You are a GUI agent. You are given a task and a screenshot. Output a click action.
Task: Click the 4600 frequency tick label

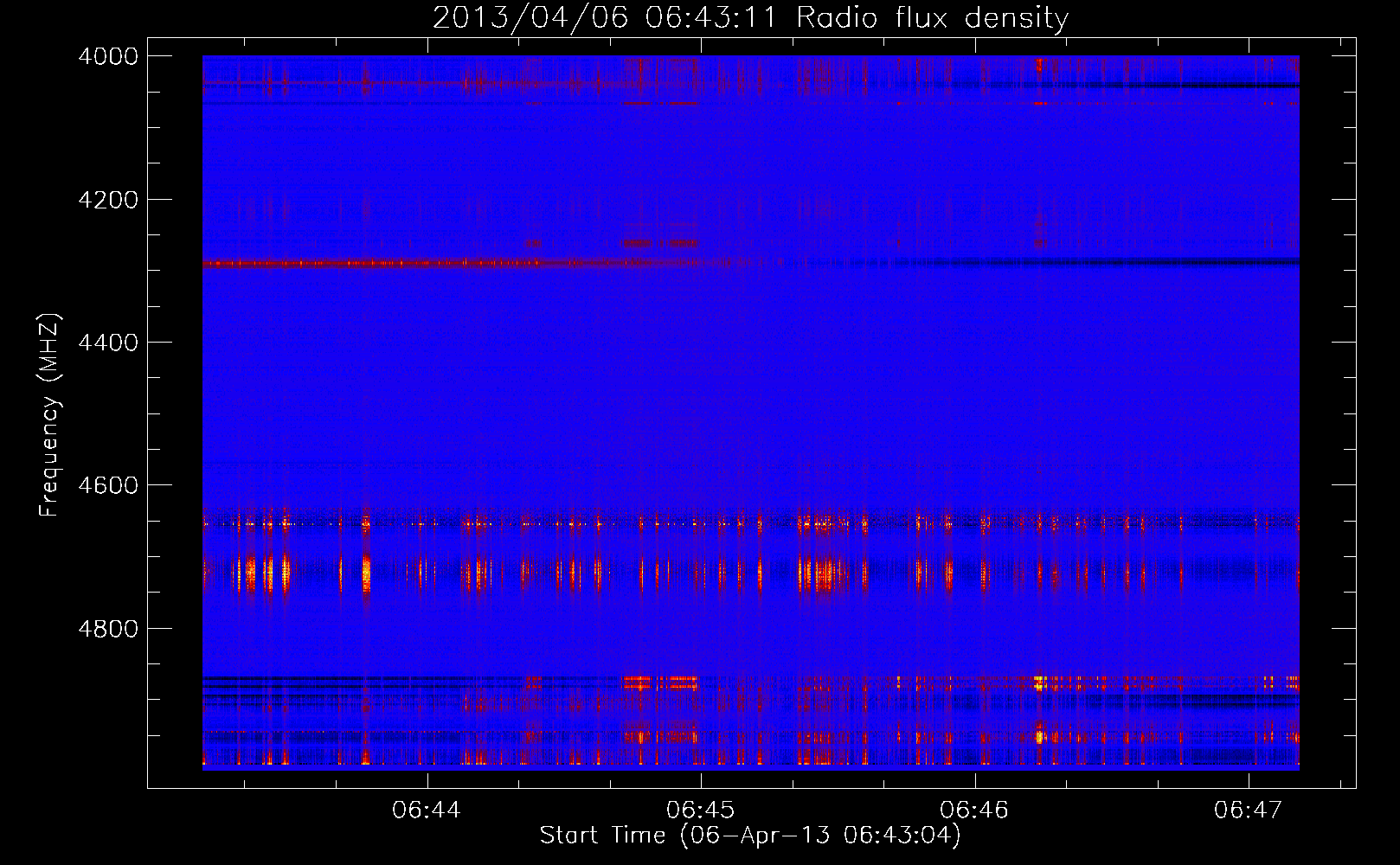tap(108, 485)
